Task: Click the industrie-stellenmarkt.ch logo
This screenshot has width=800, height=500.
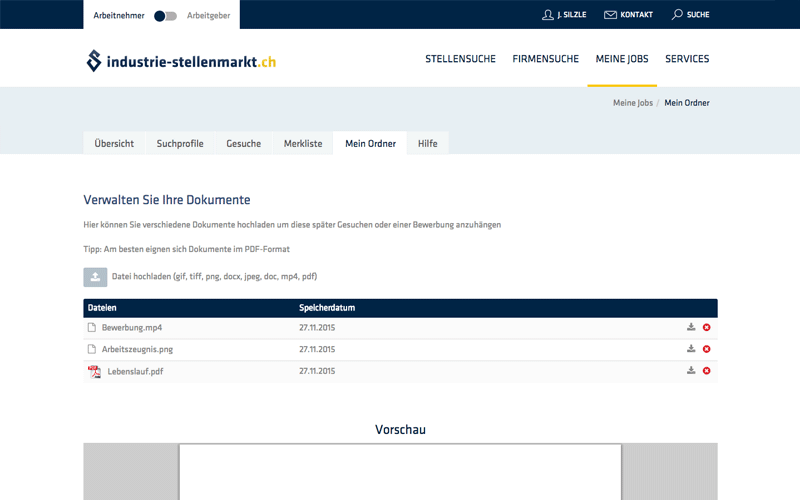Action: point(181,61)
